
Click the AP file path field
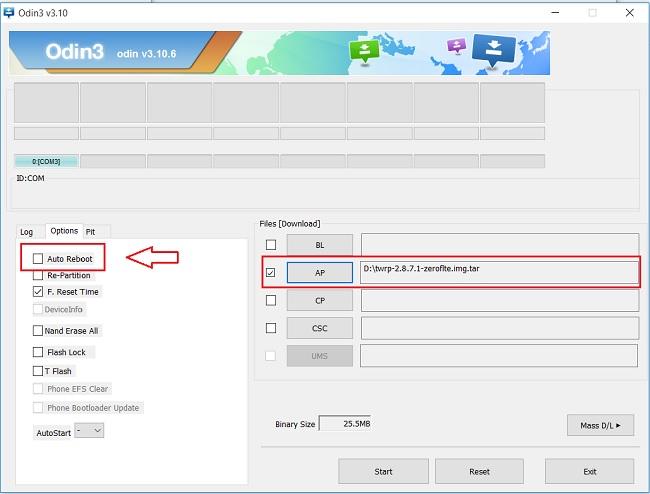pyautogui.click(x=498, y=271)
